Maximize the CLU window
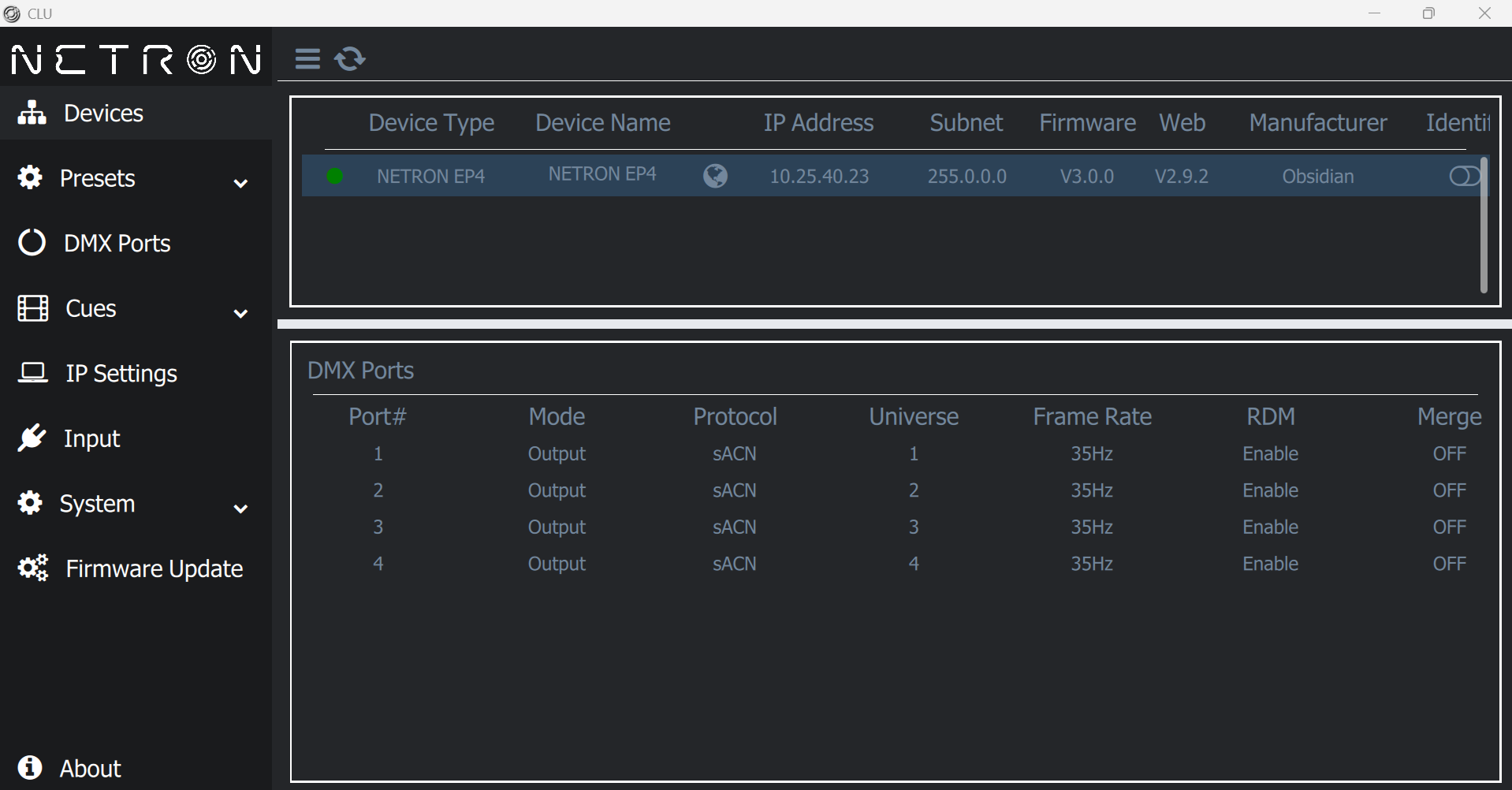Viewport: 1512px width, 790px height. click(1428, 13)
